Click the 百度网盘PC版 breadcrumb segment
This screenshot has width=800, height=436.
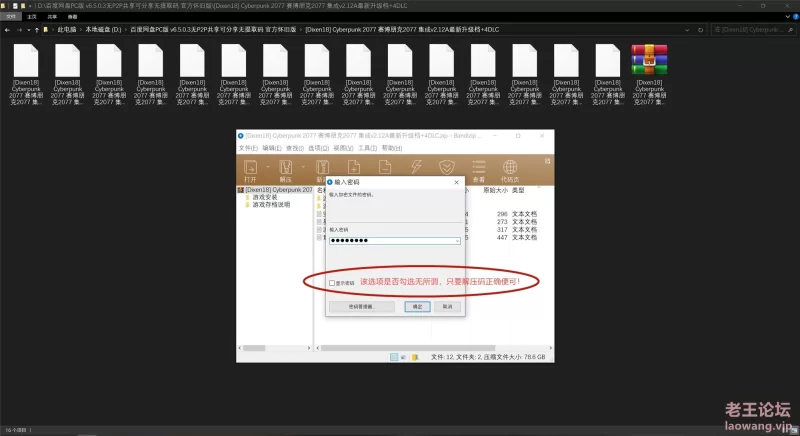(213, 30)
